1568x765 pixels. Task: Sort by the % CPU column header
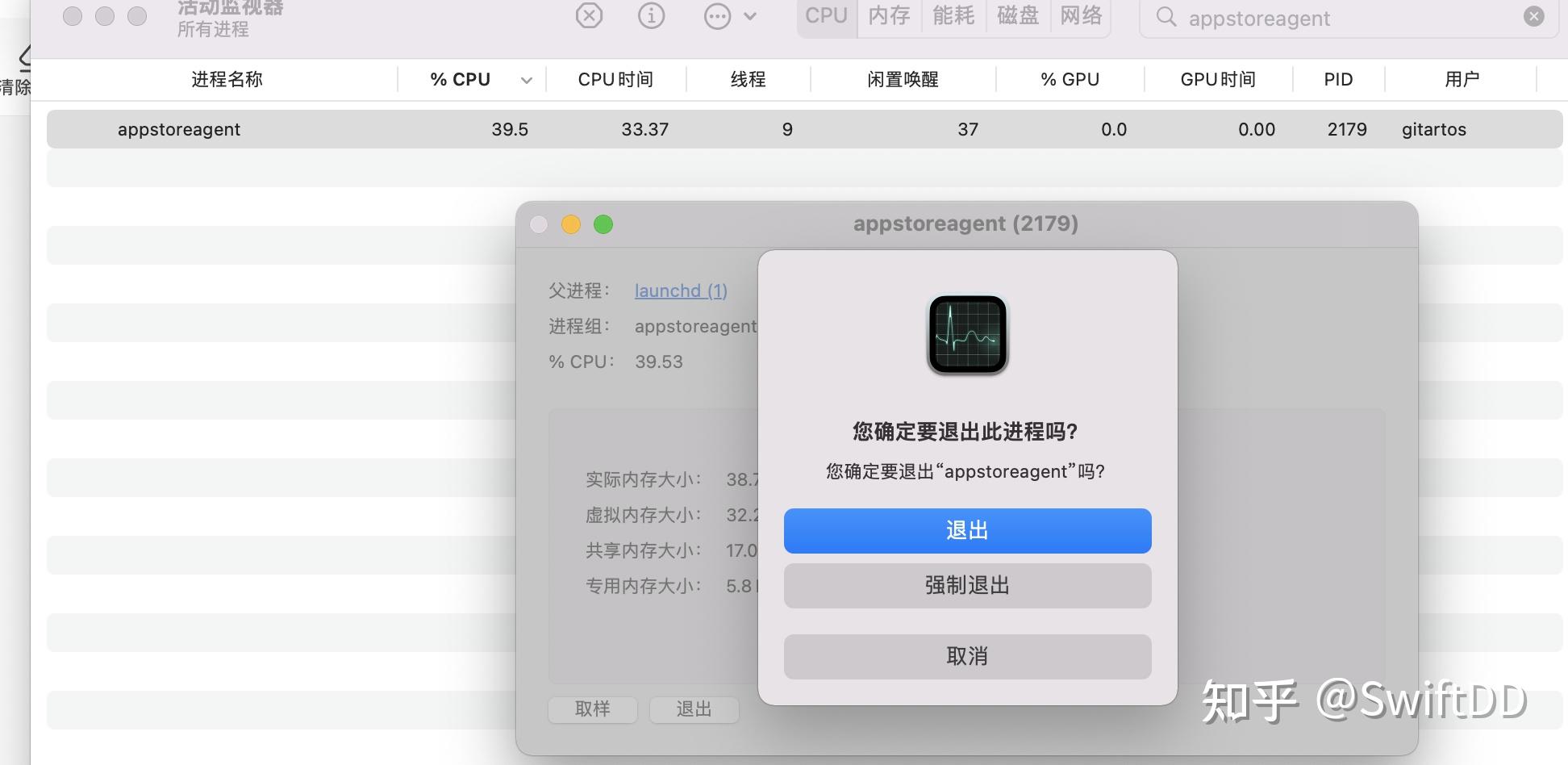tap(460, 79)
